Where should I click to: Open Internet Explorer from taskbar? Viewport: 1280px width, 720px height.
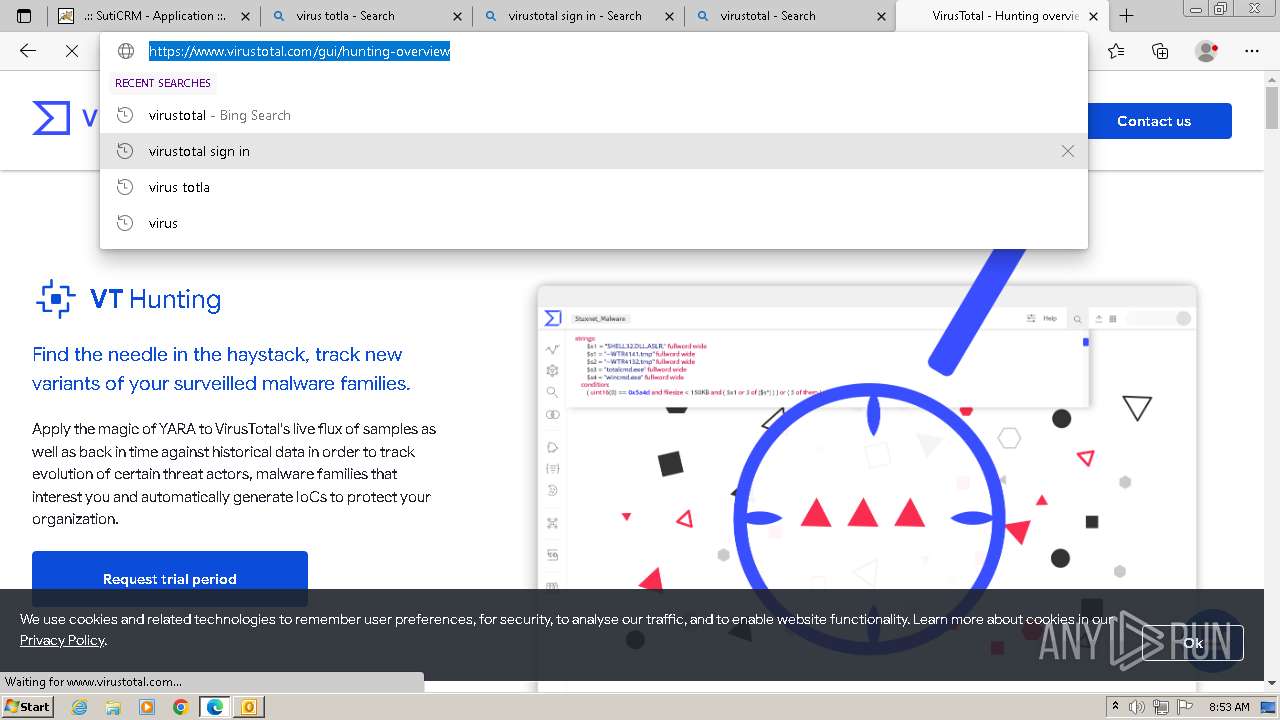(79, 707)
